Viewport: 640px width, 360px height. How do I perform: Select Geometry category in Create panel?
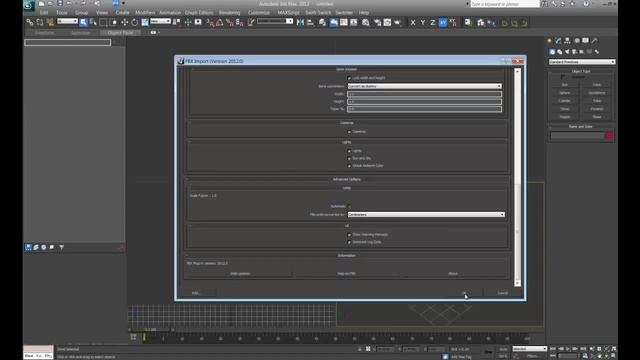[x=552, y=52]
